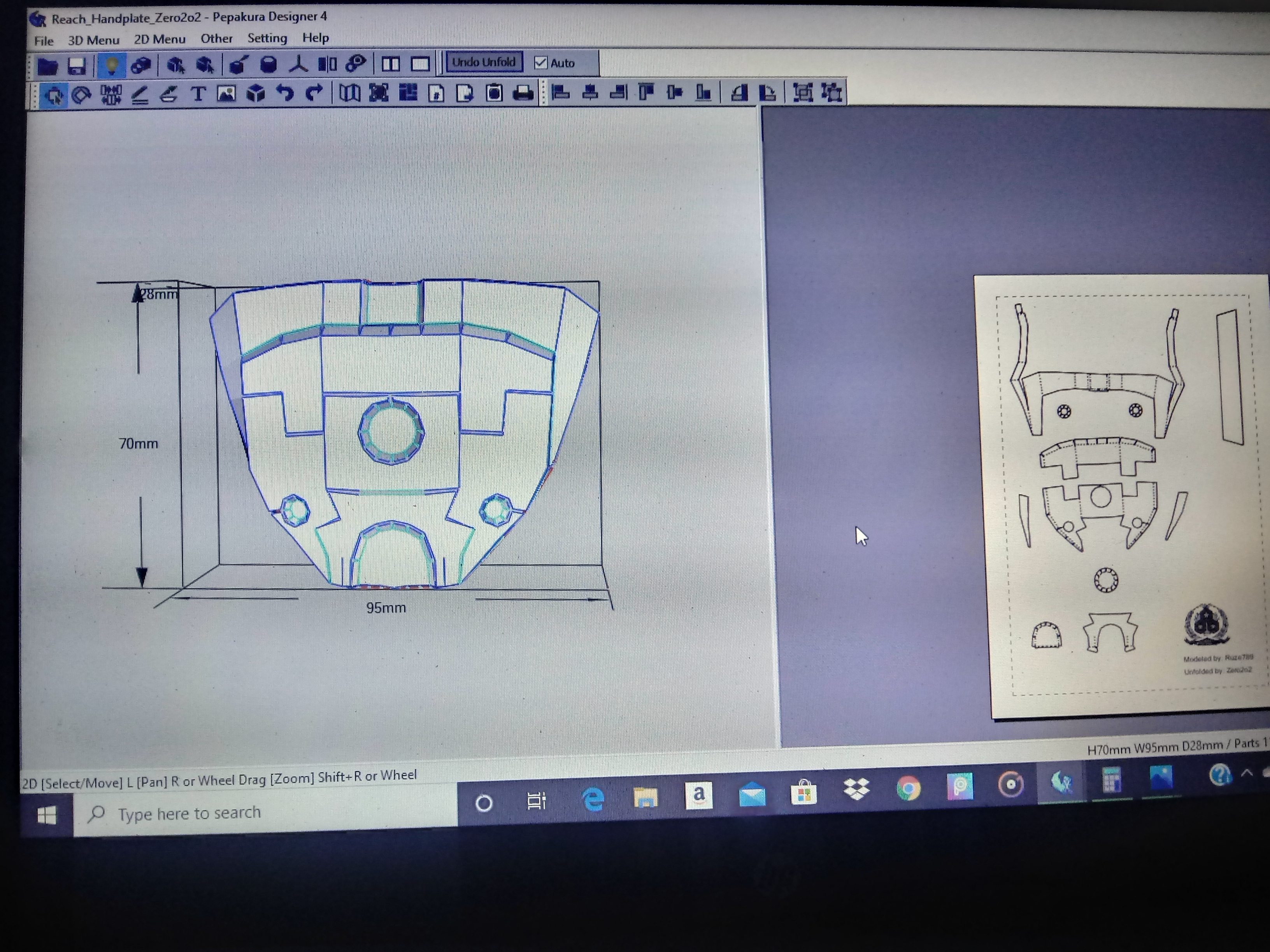Screen dimensions: 1270x952
Task: Click the undo arrow icon
Action: [285, 93]
